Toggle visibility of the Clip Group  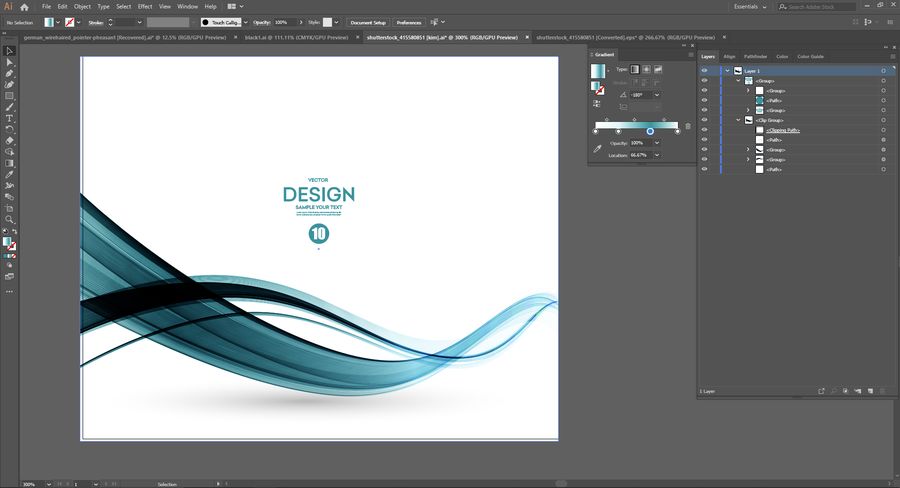point(704,120)
